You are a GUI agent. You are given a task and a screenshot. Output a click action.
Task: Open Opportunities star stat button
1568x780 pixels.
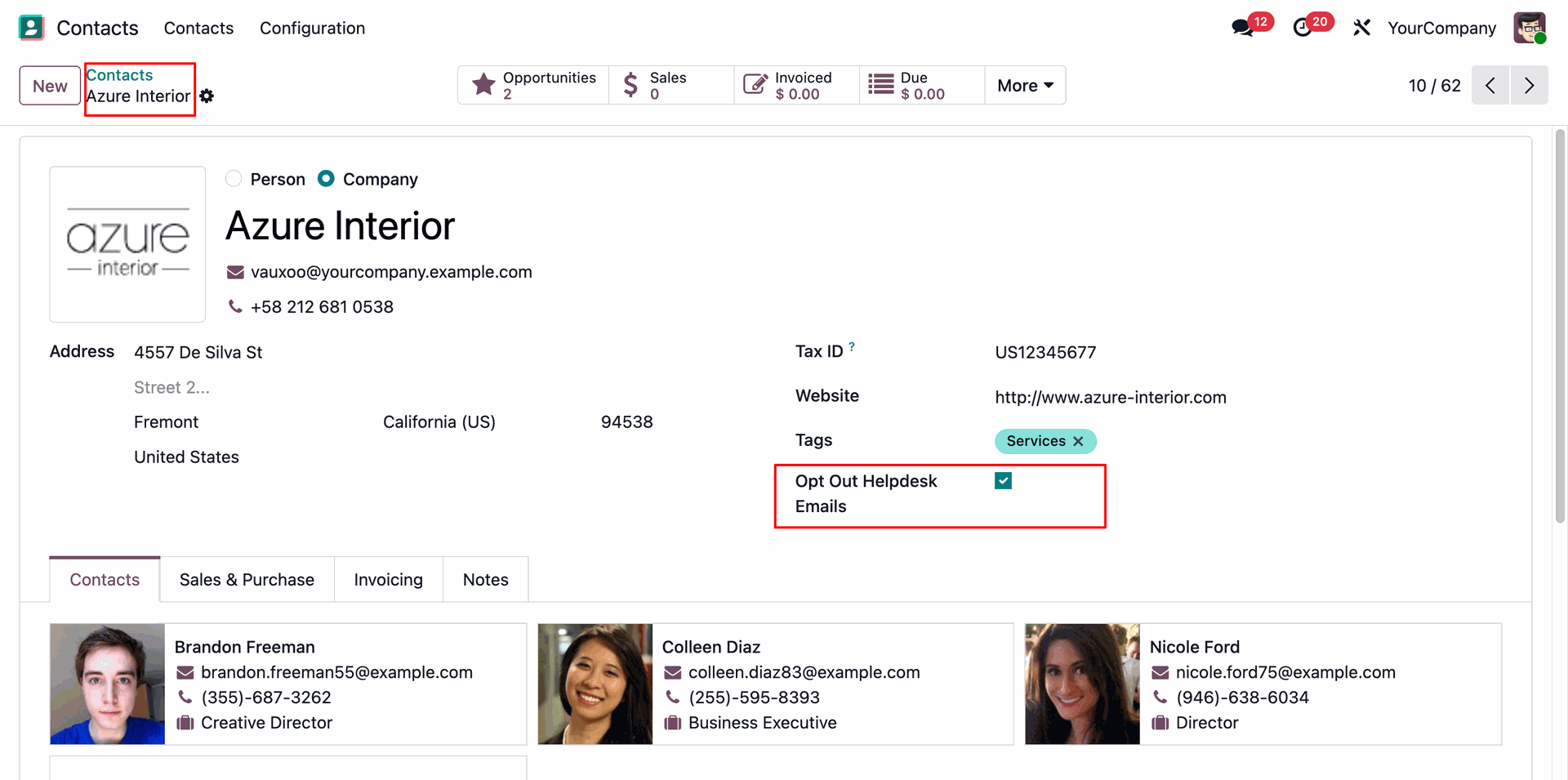[x=533, y=85]
